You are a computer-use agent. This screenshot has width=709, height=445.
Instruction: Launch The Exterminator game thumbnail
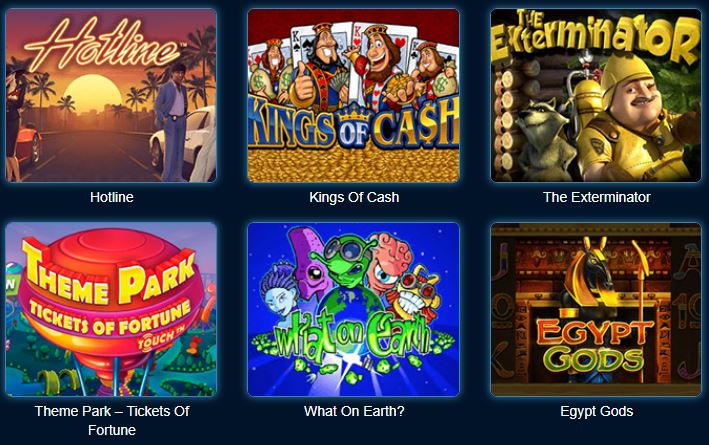(596, 95)
